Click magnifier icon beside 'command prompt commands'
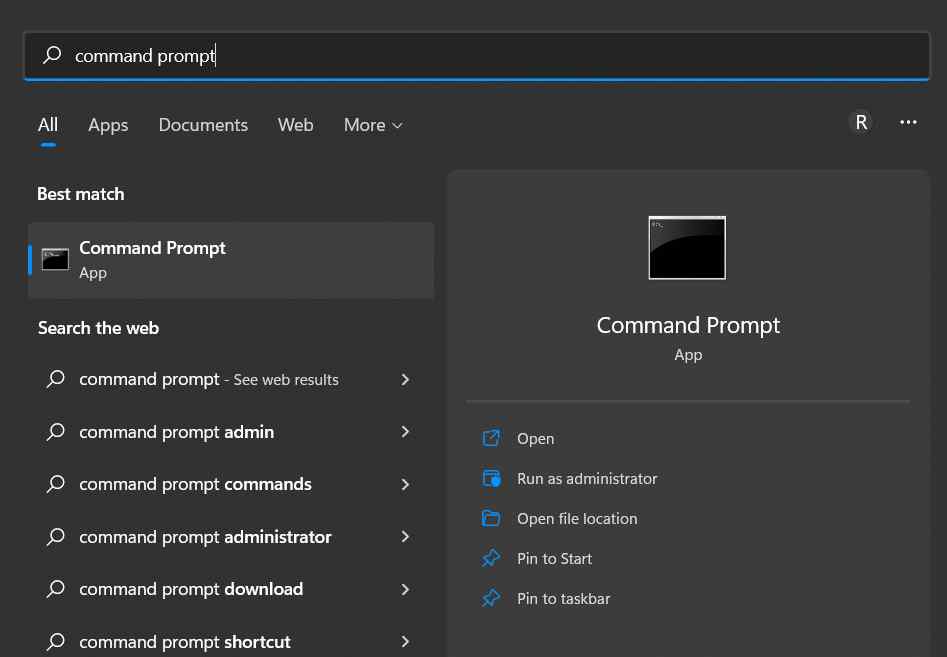The image size is (947, 657). click(x=56, y=484)
